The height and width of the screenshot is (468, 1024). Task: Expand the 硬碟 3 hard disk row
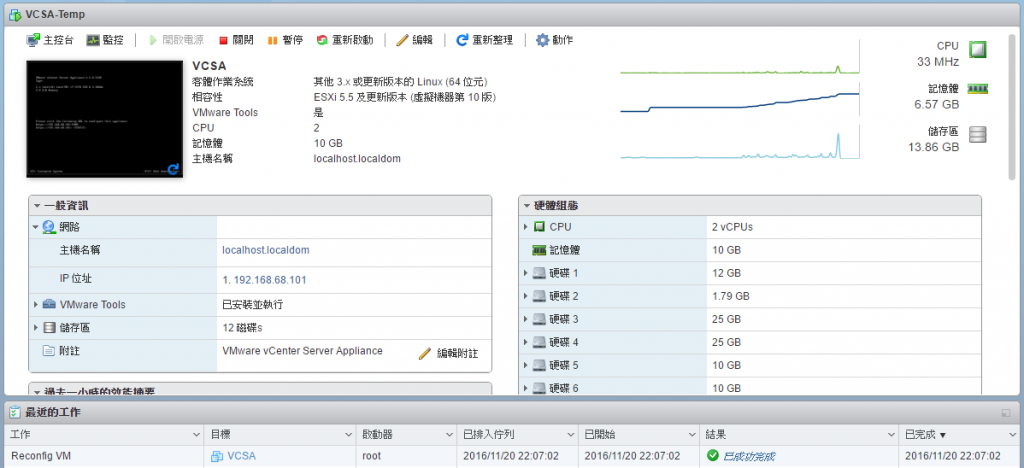coord(526,319)
